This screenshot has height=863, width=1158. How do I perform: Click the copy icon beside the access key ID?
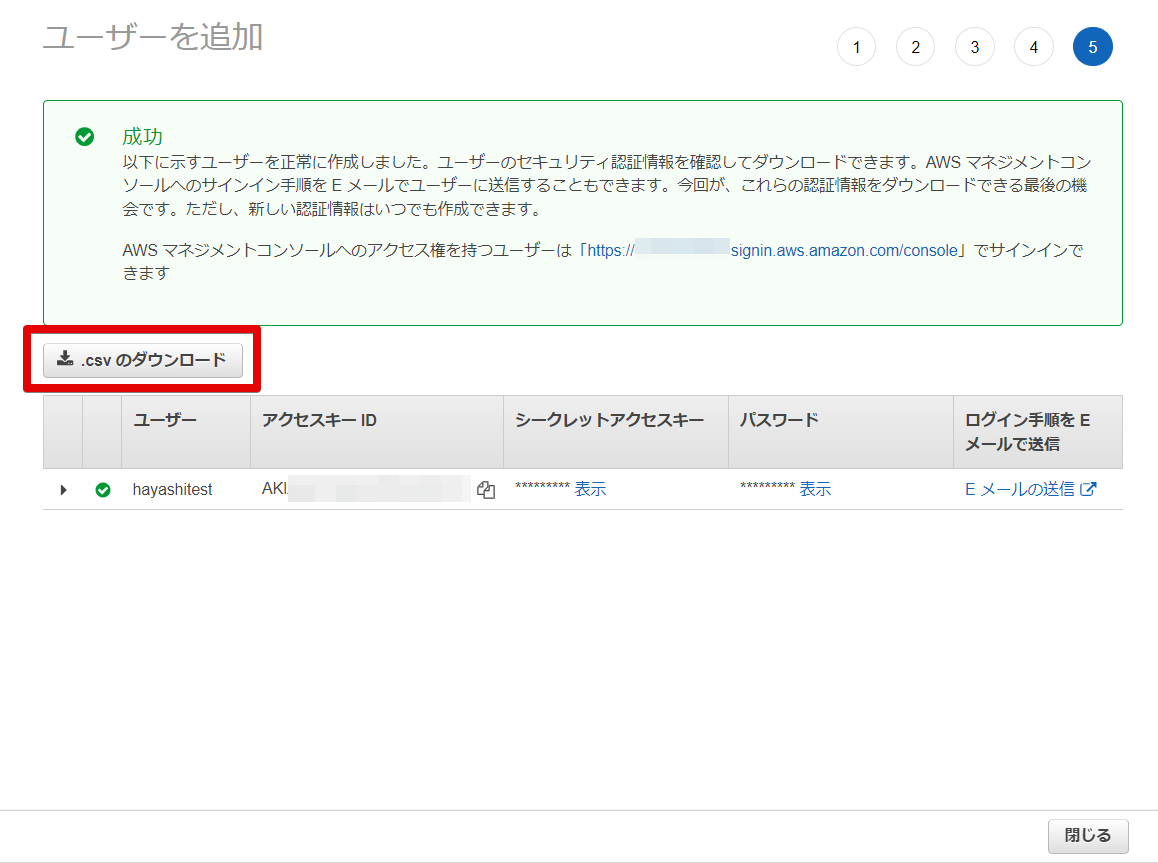tap(486, 490)
